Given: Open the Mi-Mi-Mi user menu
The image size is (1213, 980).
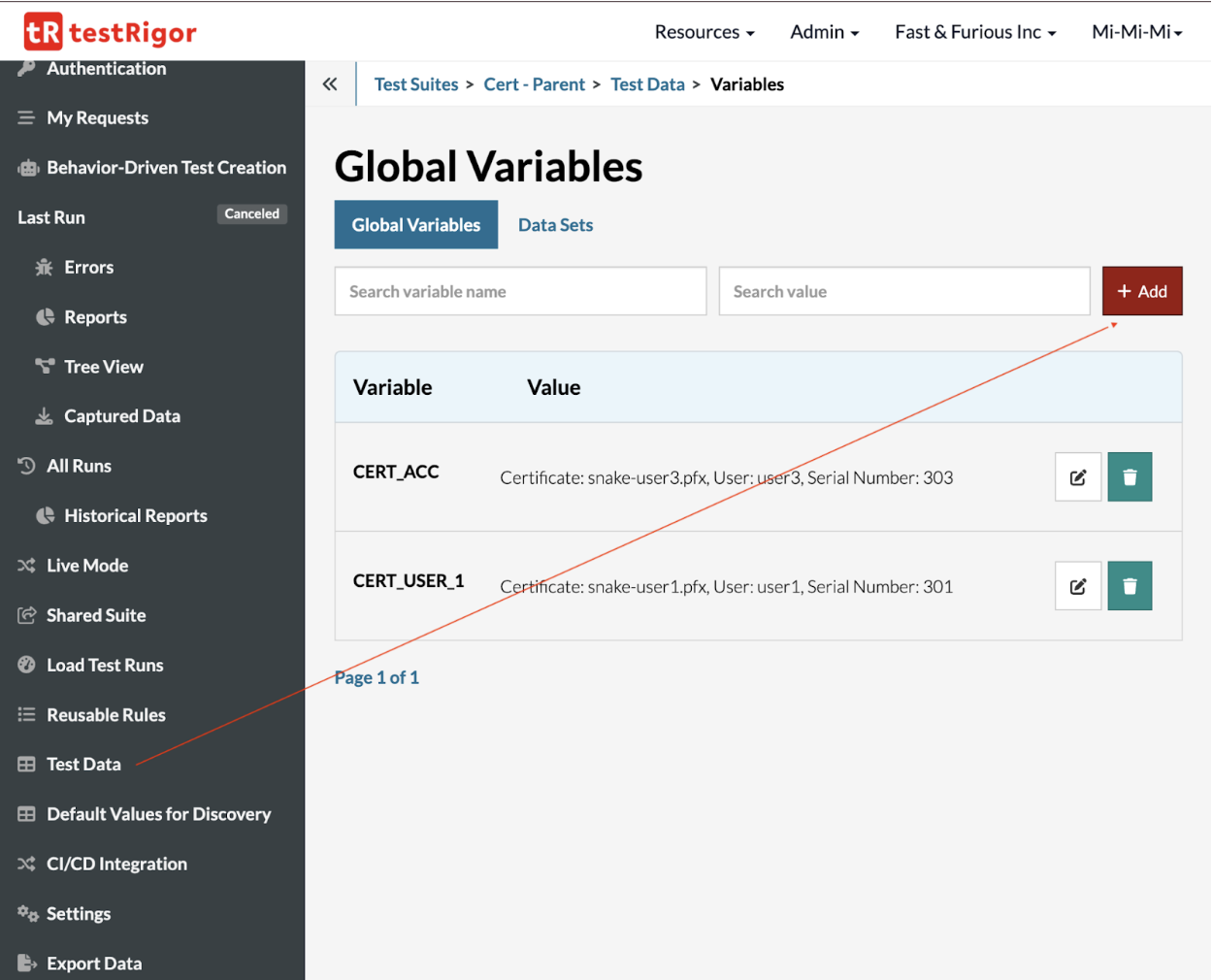Looking at the screenshot, I should click(x=1136, y=32).
